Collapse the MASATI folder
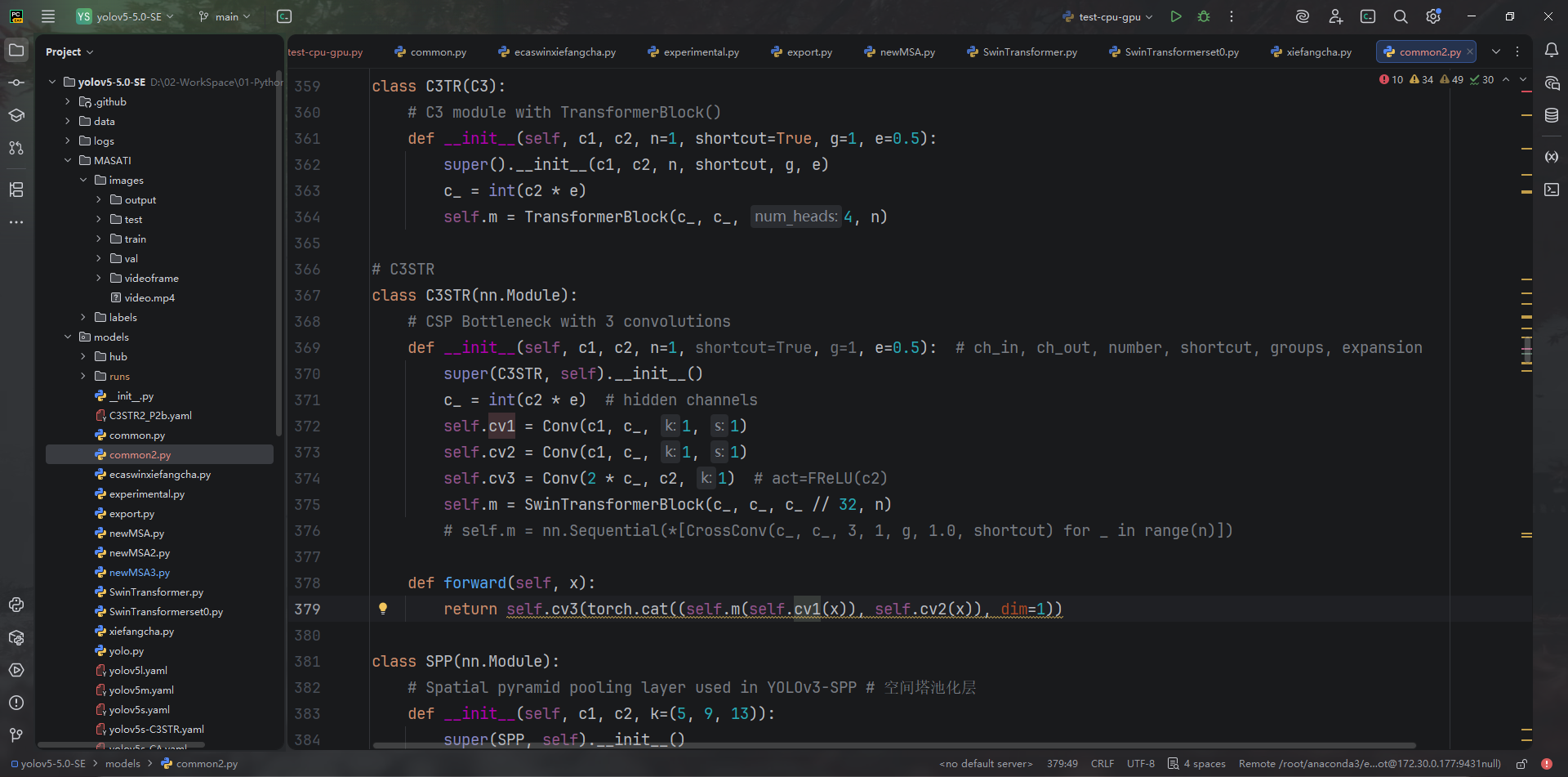Image resolution: width=1568 pixels, height=777 pixels. coord(68,161)
